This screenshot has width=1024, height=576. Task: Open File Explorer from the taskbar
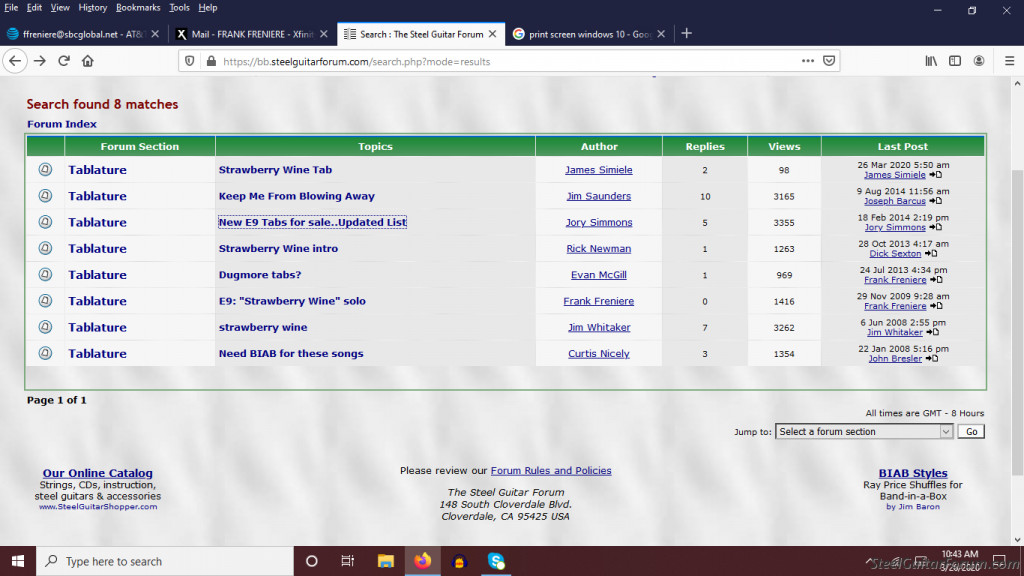(x=385, y=561)
